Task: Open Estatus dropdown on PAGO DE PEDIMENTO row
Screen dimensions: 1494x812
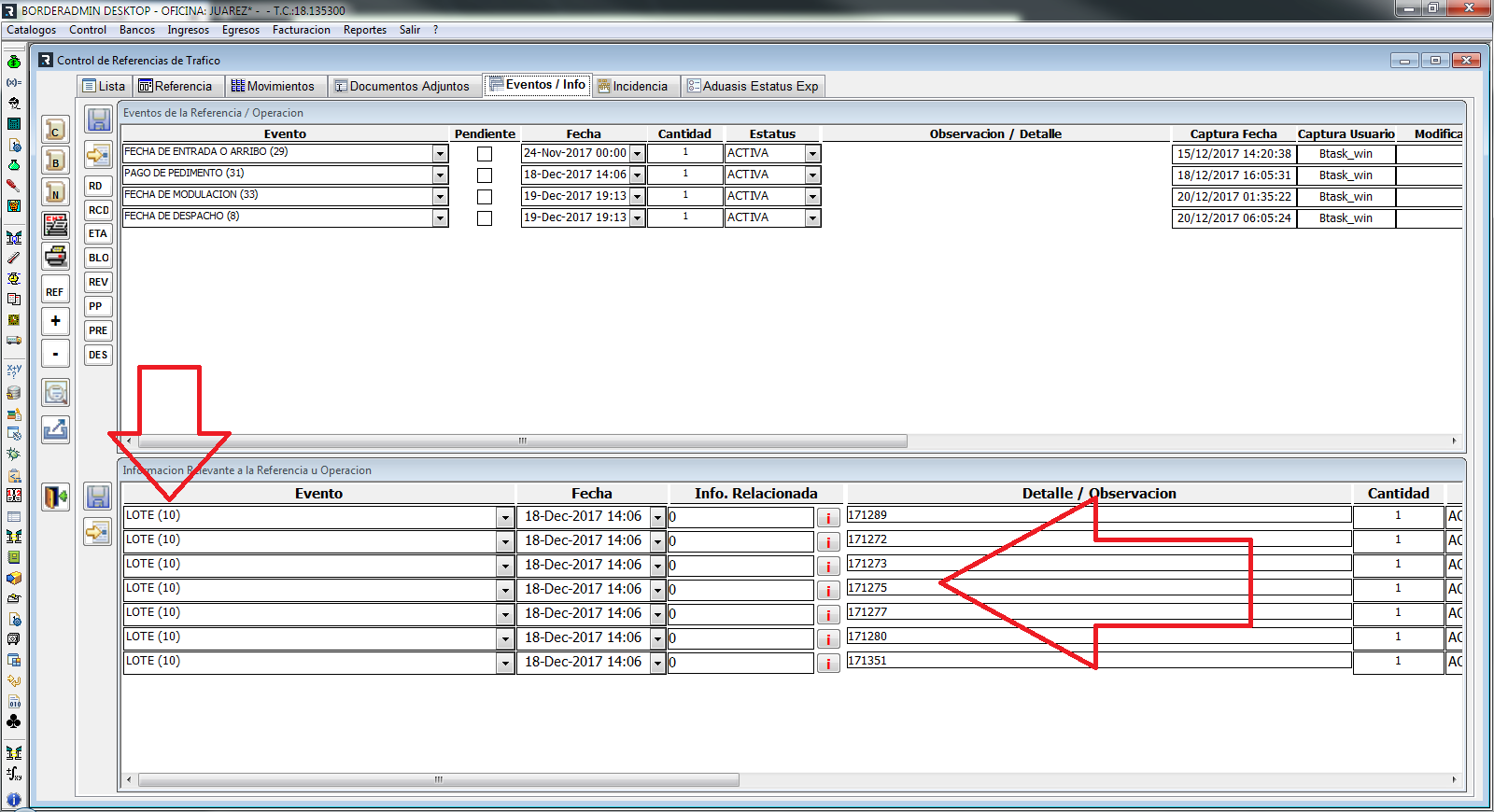Action: tap(813, 175)
